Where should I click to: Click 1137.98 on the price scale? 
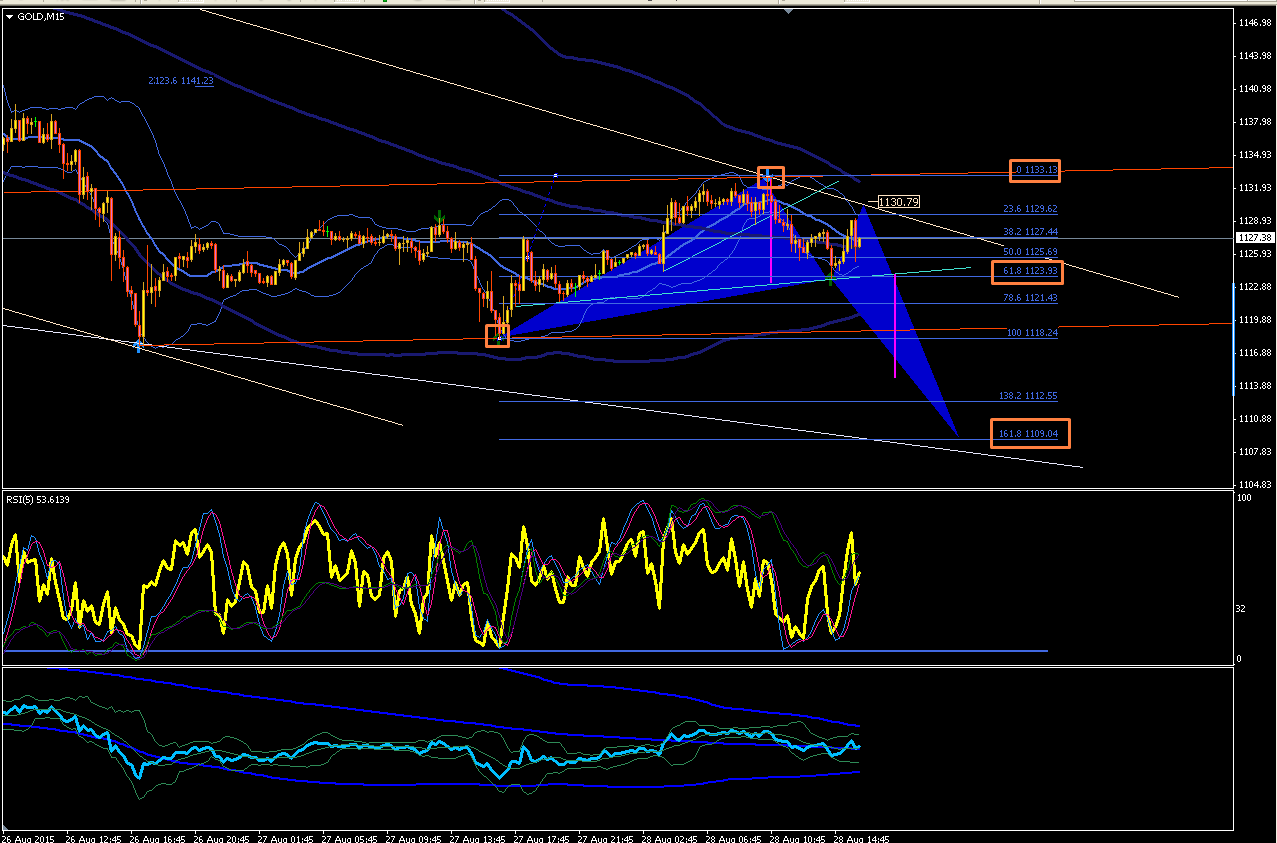(x=1255, y=122)
